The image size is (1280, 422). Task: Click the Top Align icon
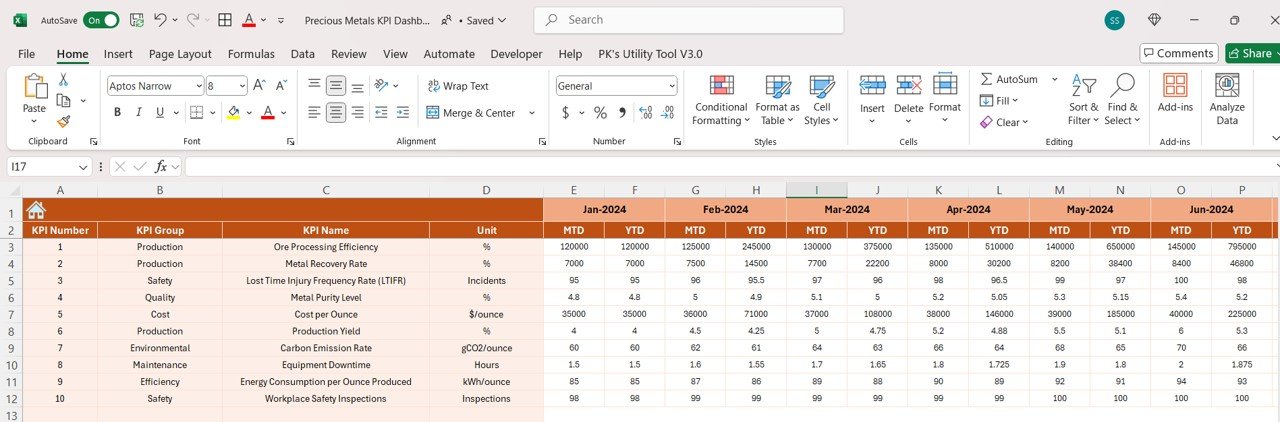pos(314,86)
